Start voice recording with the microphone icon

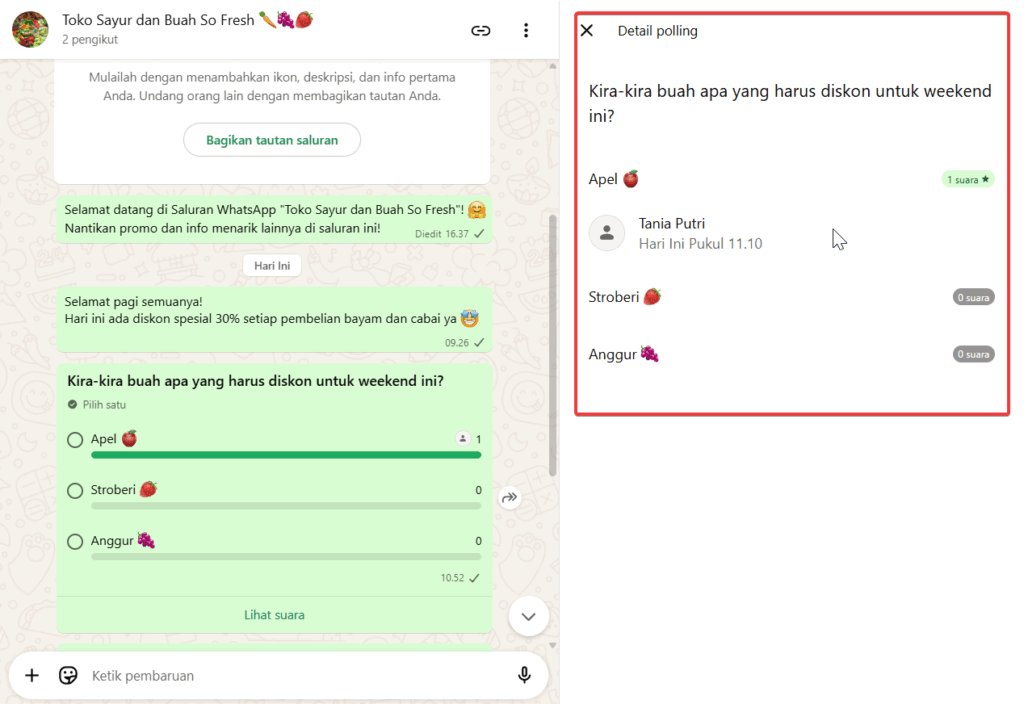click(524, 675)
